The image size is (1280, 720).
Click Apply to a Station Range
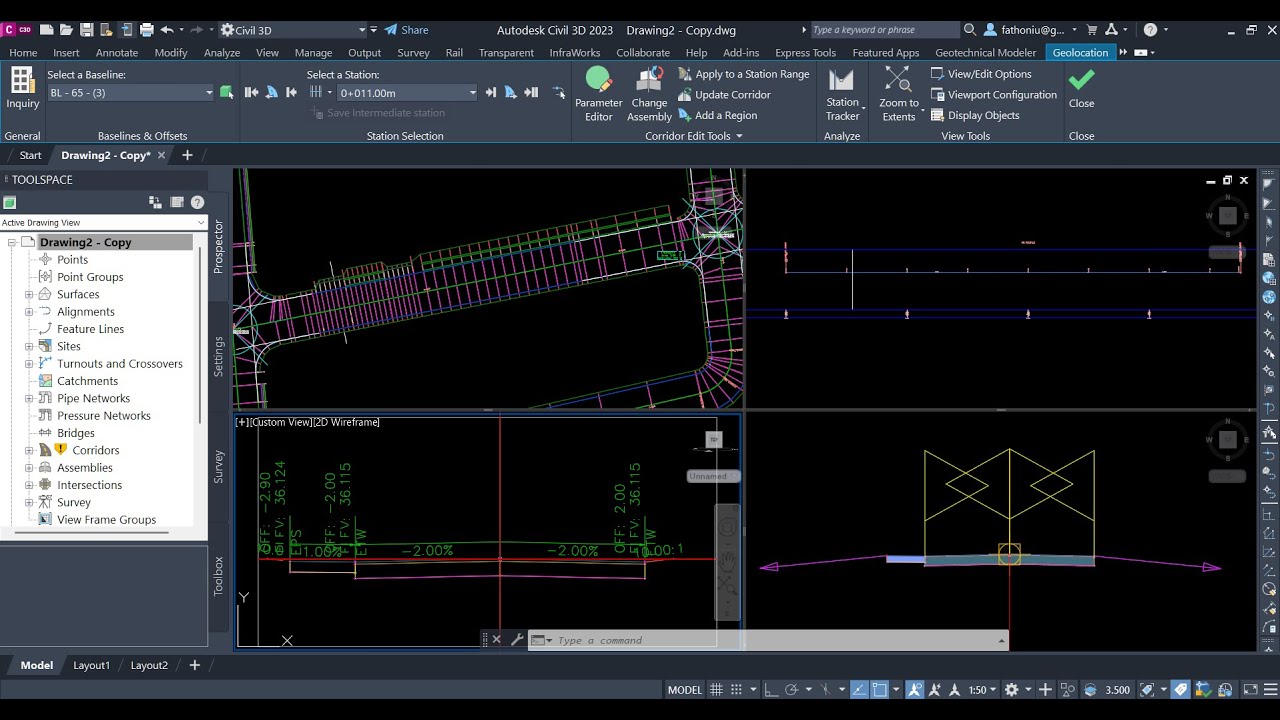[x=743, y=74]
